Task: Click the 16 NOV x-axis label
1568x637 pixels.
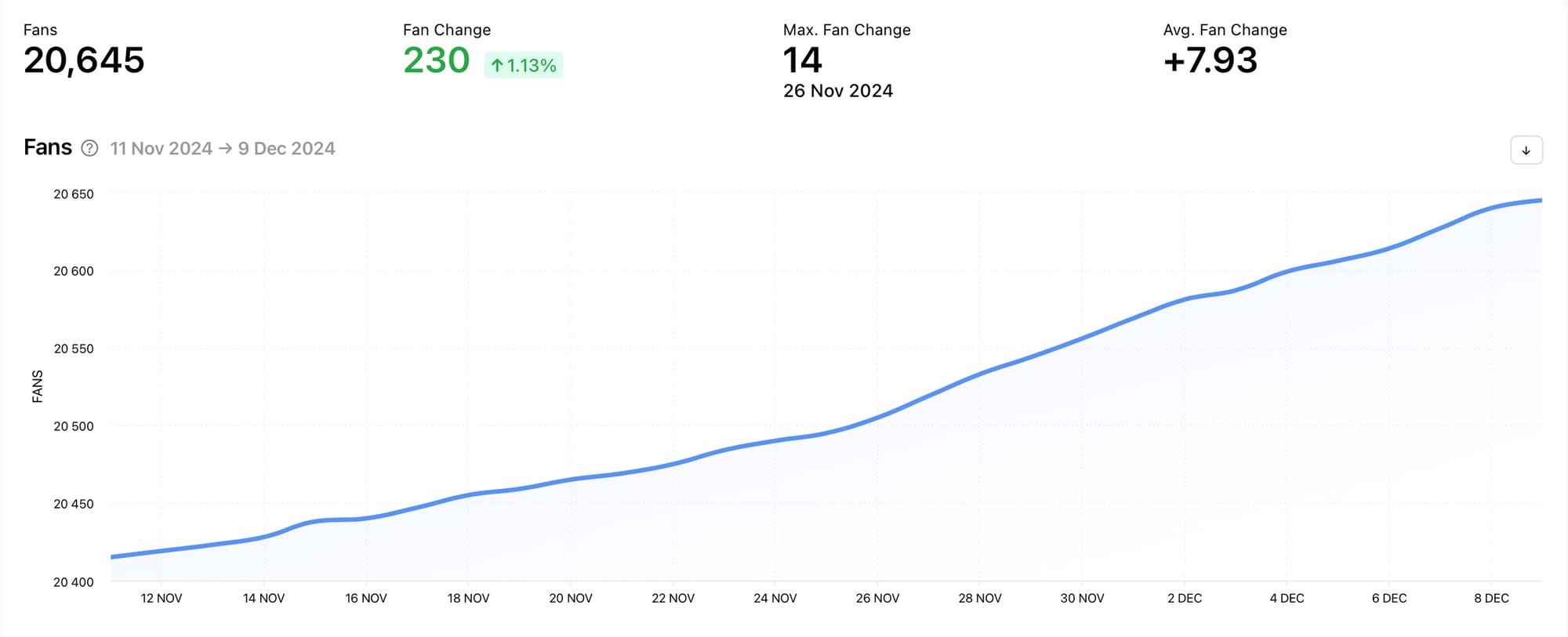Action: pyautogui.click(x=366, y=598)
